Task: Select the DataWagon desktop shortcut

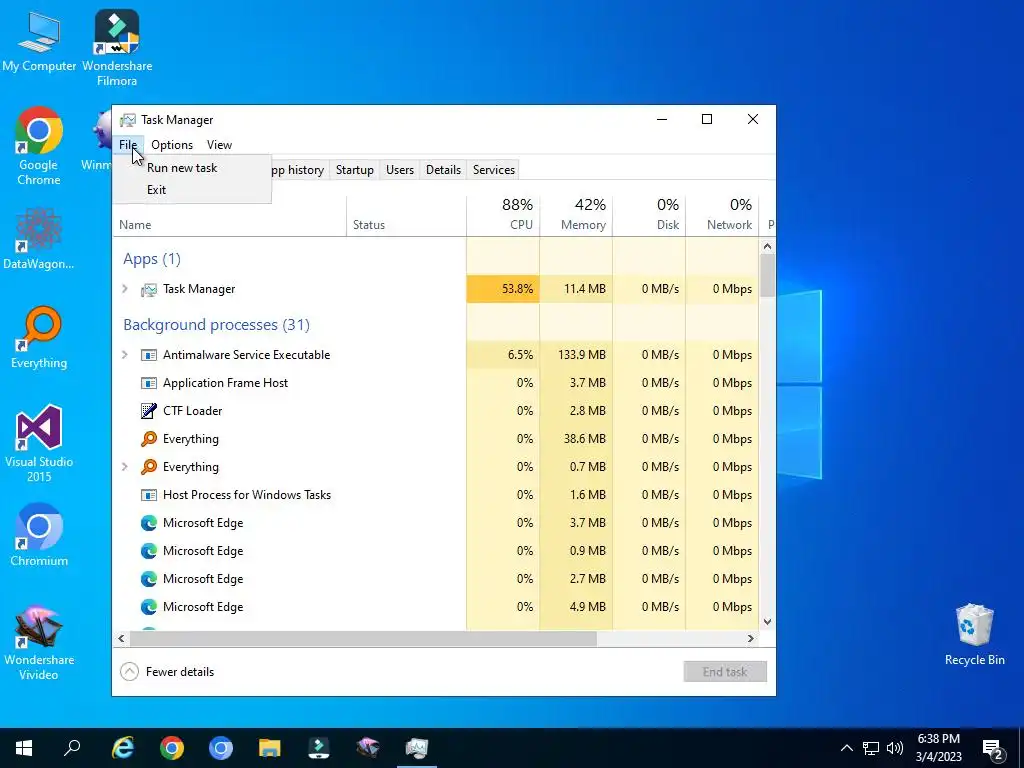Action: click(39, 239)
